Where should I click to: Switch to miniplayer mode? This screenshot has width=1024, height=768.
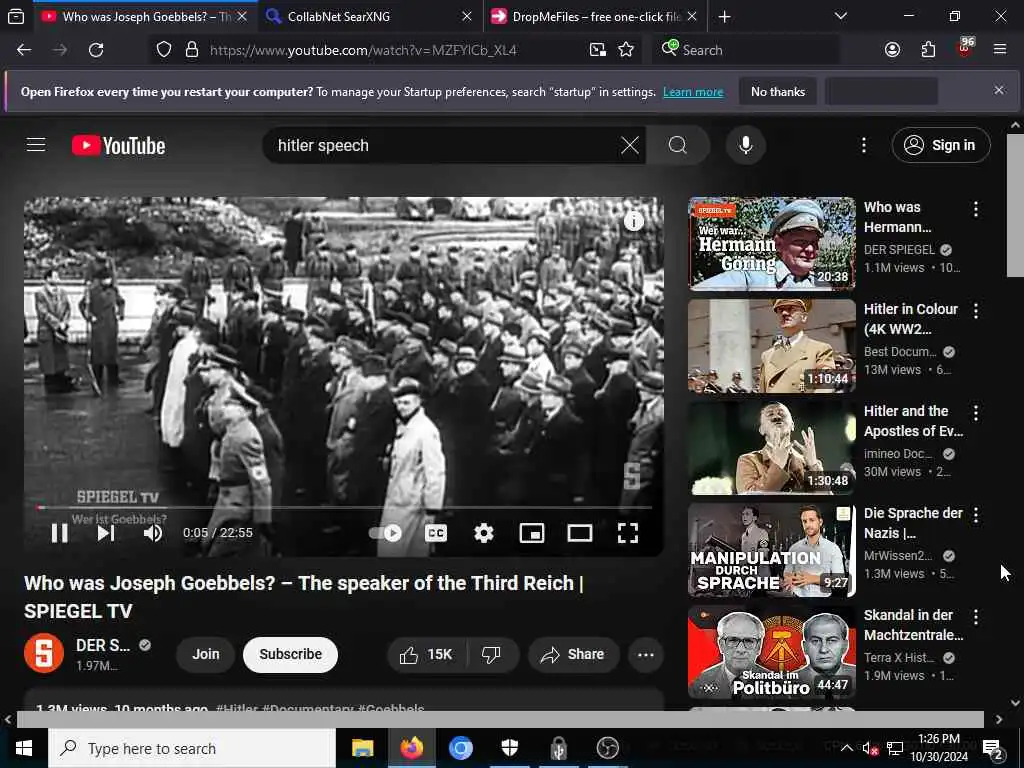[x=532, y=533]
